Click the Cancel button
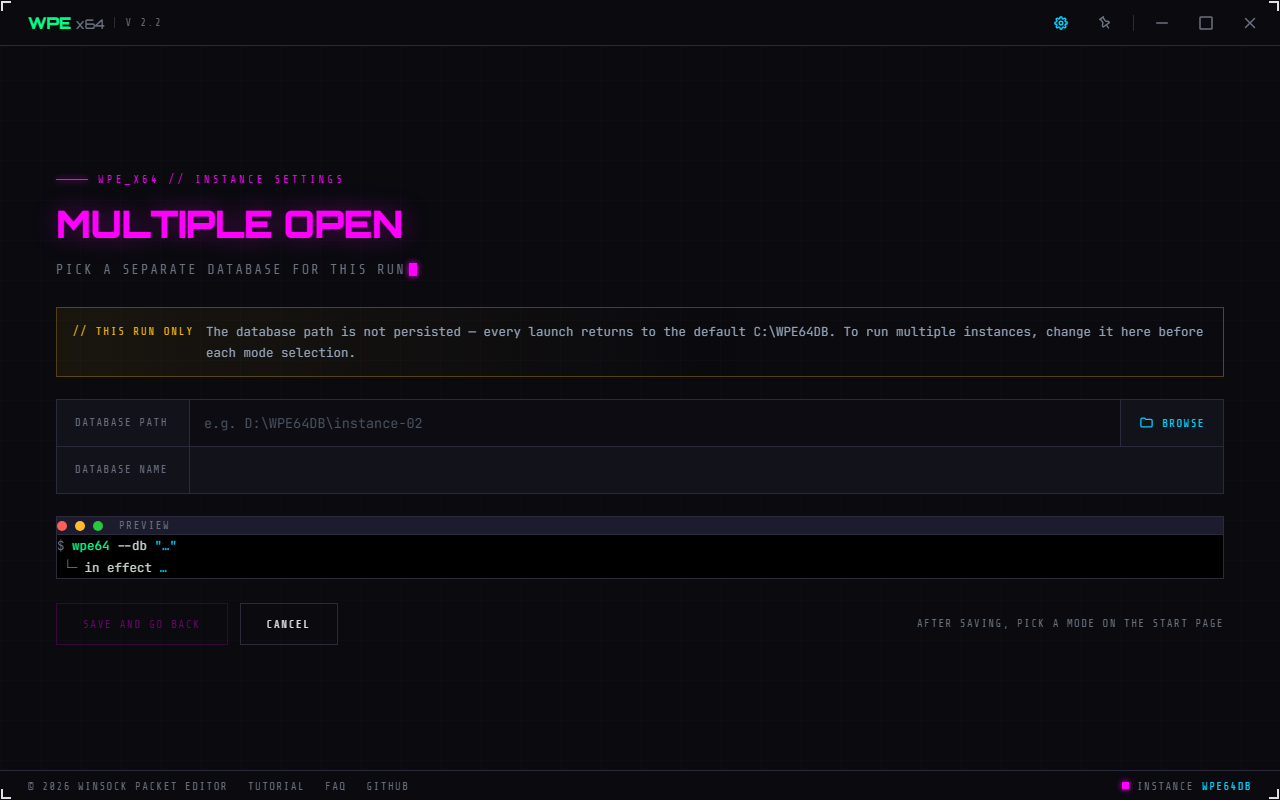 [x=289, y=624]
